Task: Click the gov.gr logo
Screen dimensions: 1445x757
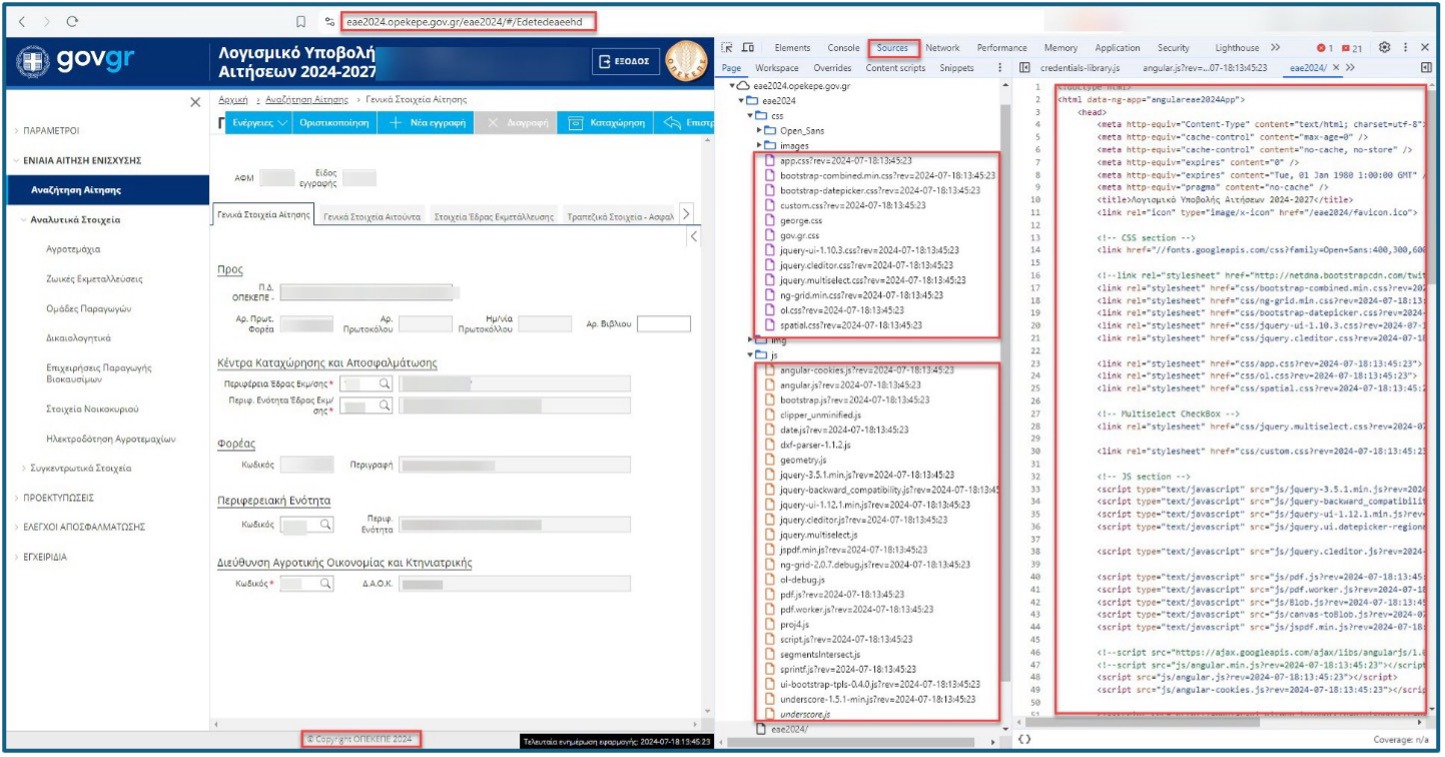Action: click(x=76, y=60)
